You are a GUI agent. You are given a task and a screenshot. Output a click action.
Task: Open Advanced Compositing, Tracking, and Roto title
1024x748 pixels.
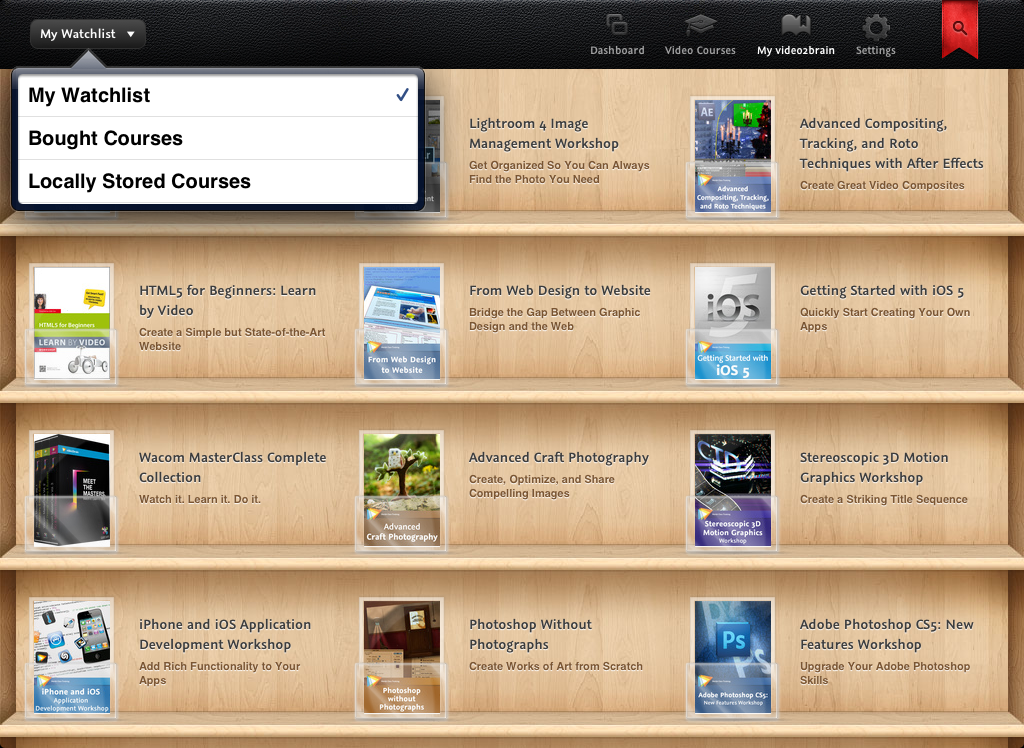[891, 143]
